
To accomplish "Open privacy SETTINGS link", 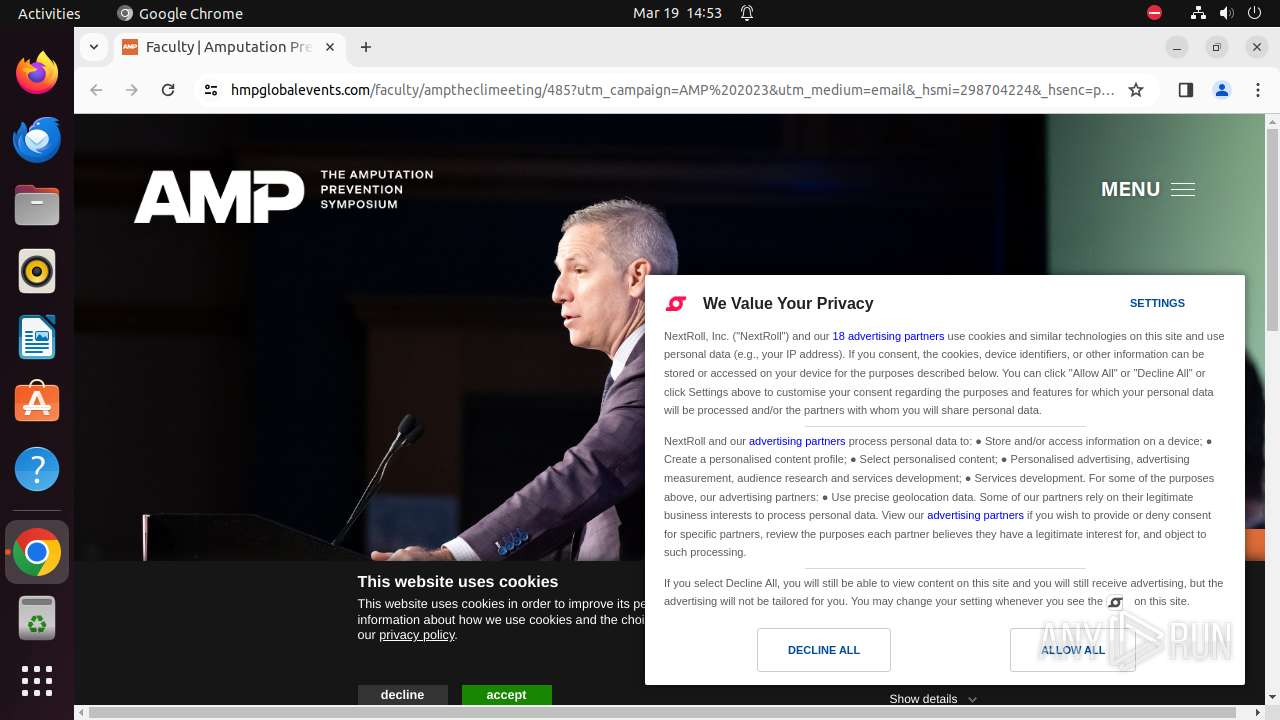I will [x=1157, y=303].
